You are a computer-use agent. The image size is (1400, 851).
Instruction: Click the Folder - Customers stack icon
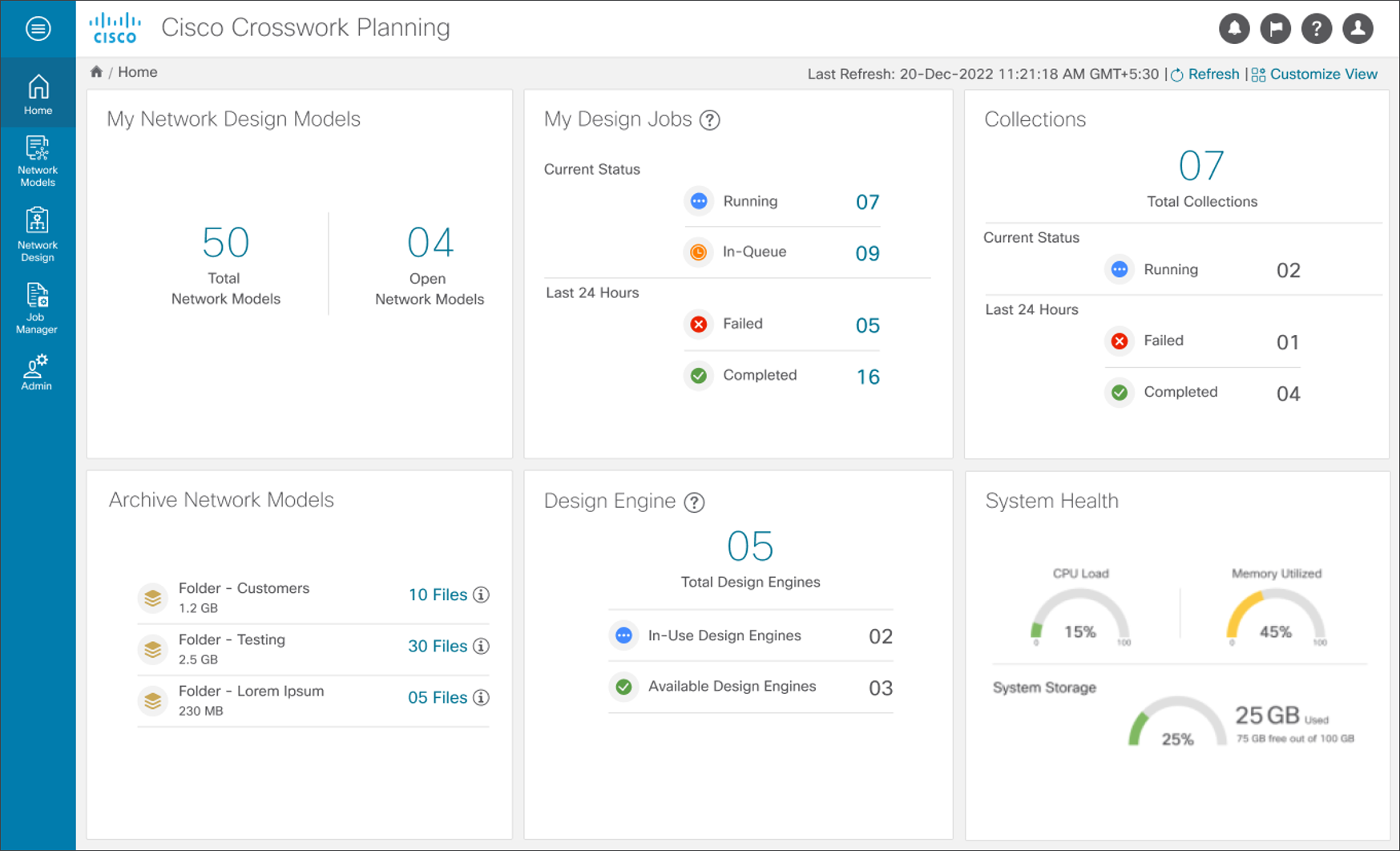tap(152, 598)
